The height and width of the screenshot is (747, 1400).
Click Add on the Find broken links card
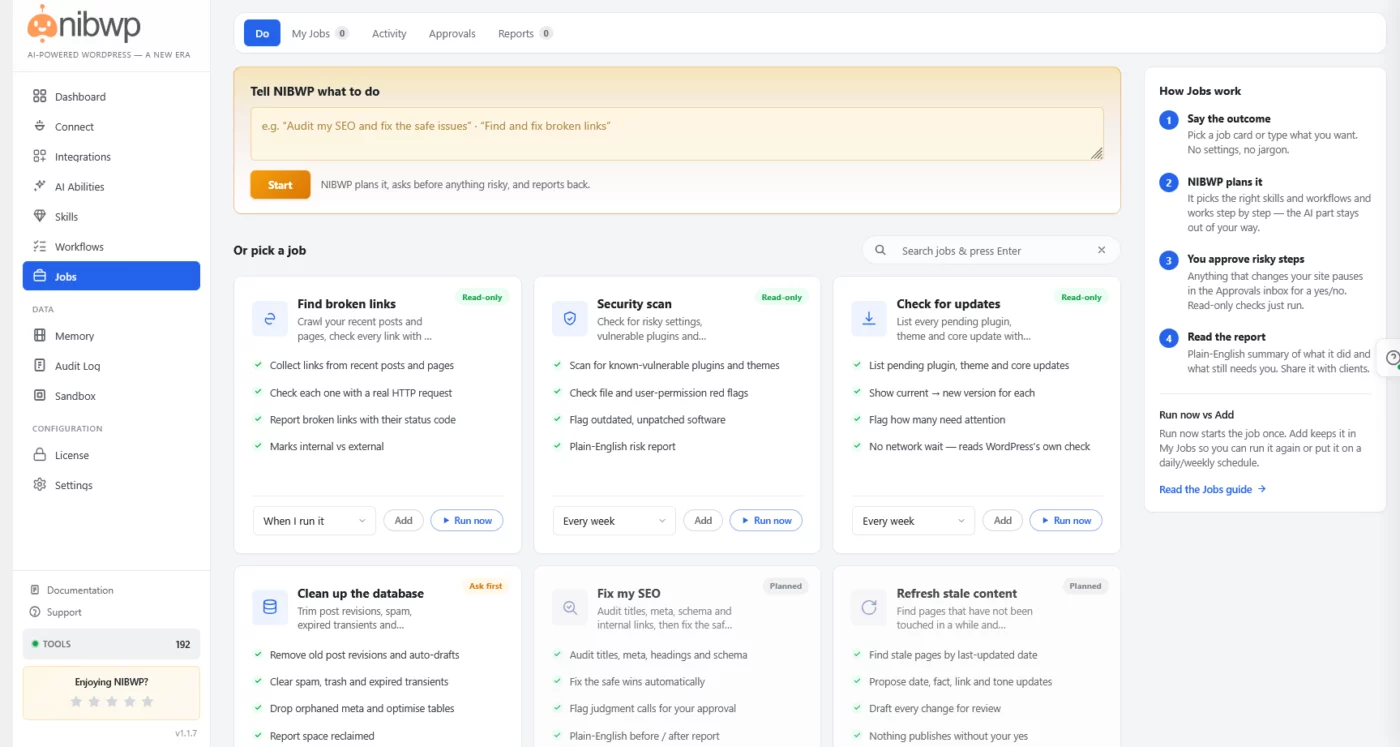click(403, 520)
